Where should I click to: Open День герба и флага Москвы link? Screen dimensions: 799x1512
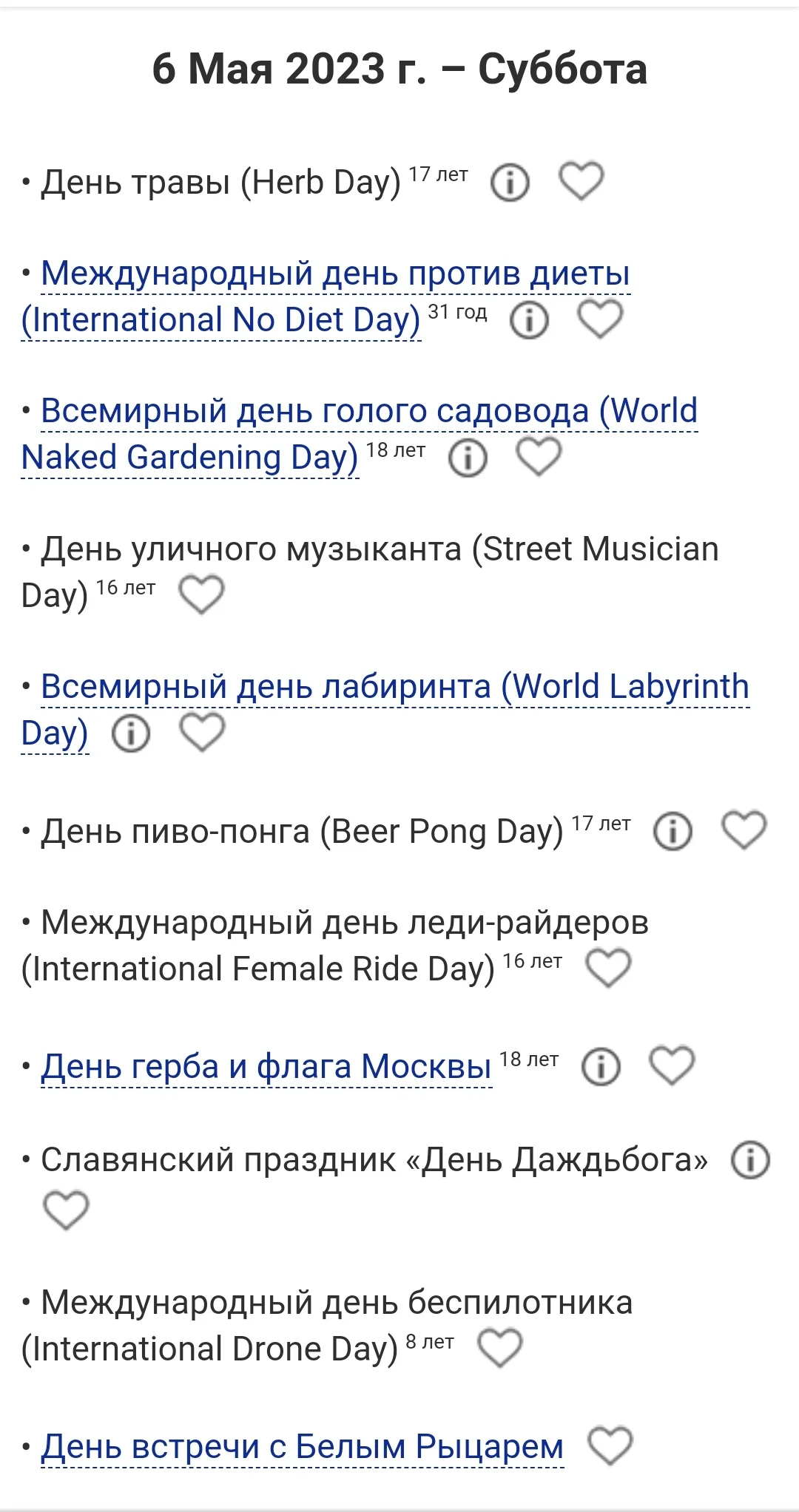pos(266,1066)
